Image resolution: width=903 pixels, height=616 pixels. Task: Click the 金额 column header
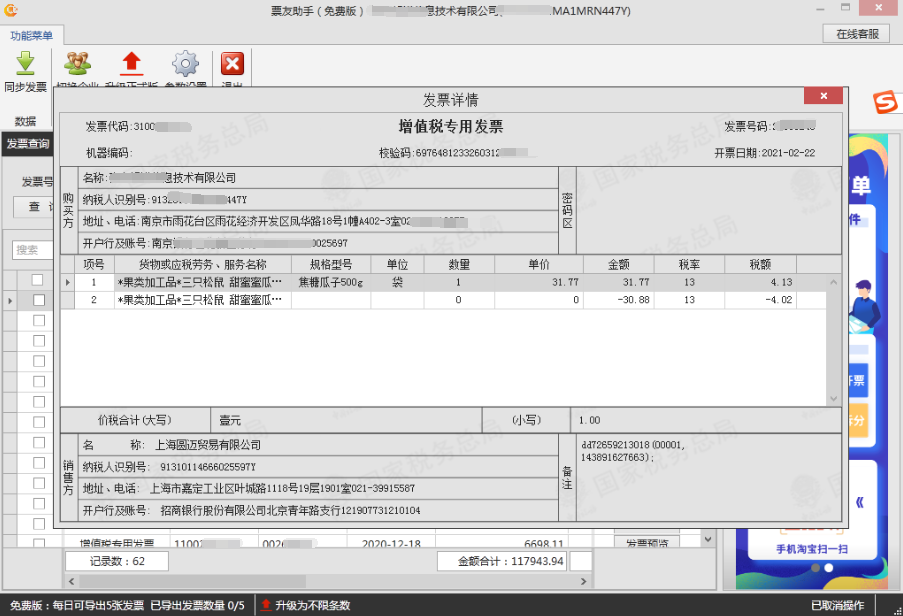click(x=619, y=264)
